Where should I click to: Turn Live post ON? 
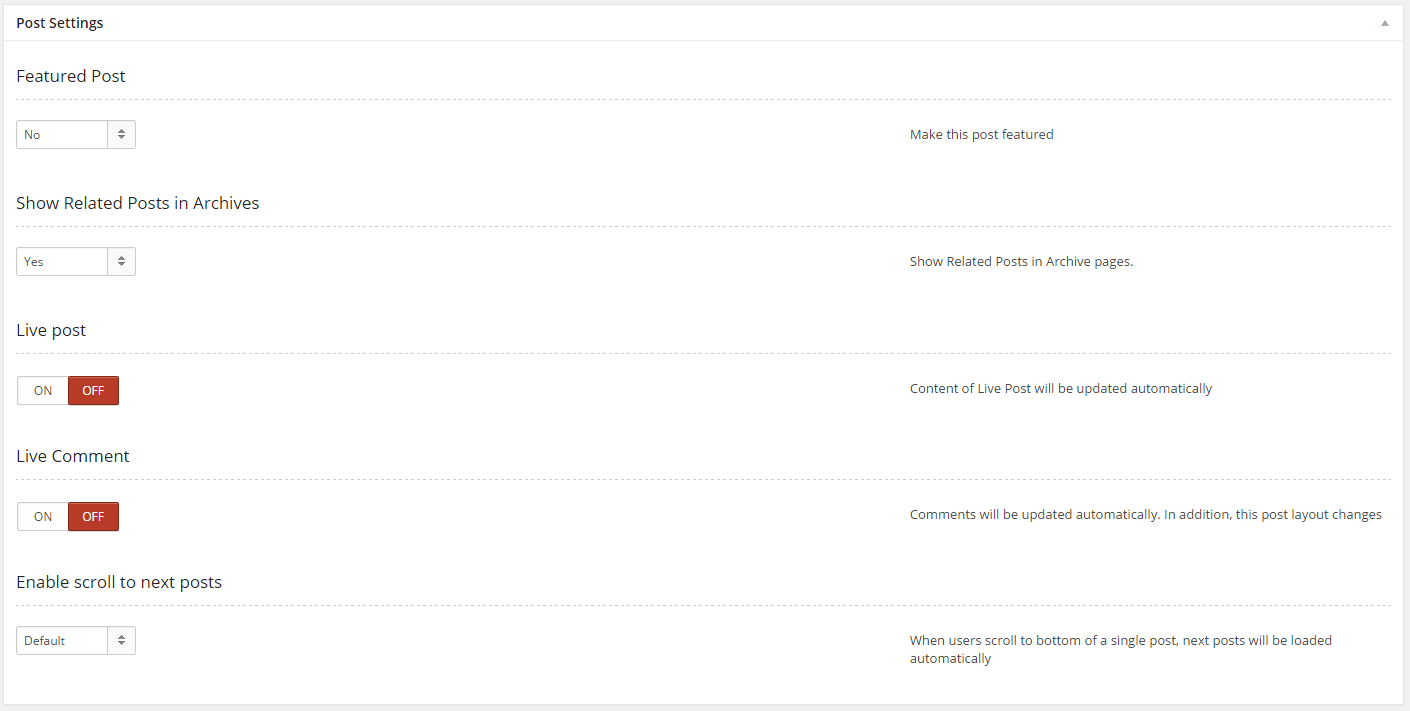point(43,391)
